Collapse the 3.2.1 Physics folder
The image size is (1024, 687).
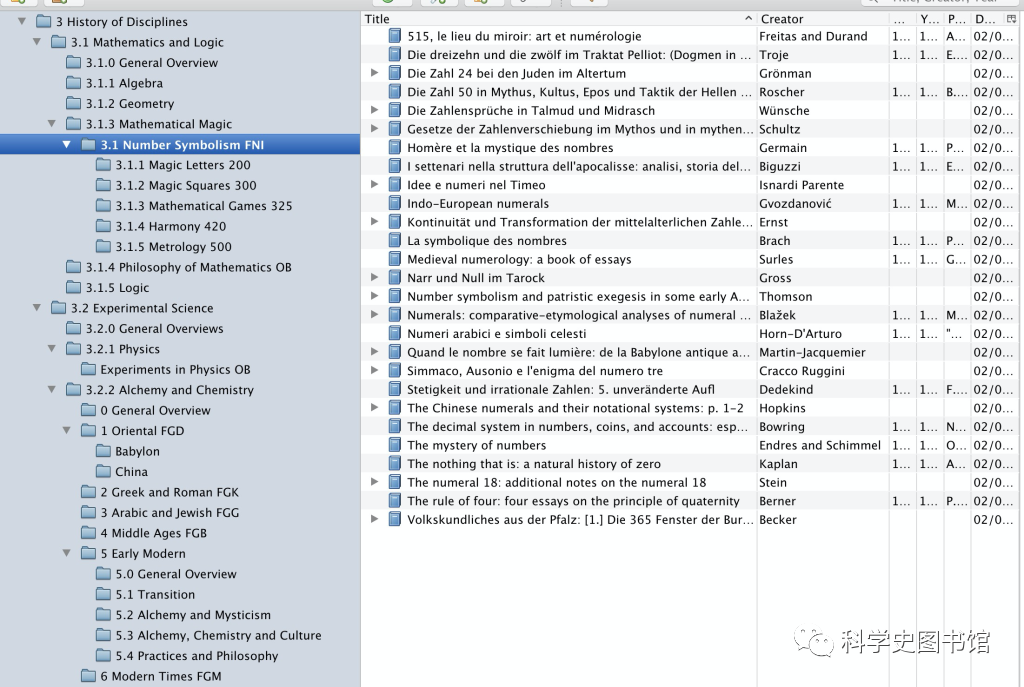pyautogui.click(x=52, y=349)
